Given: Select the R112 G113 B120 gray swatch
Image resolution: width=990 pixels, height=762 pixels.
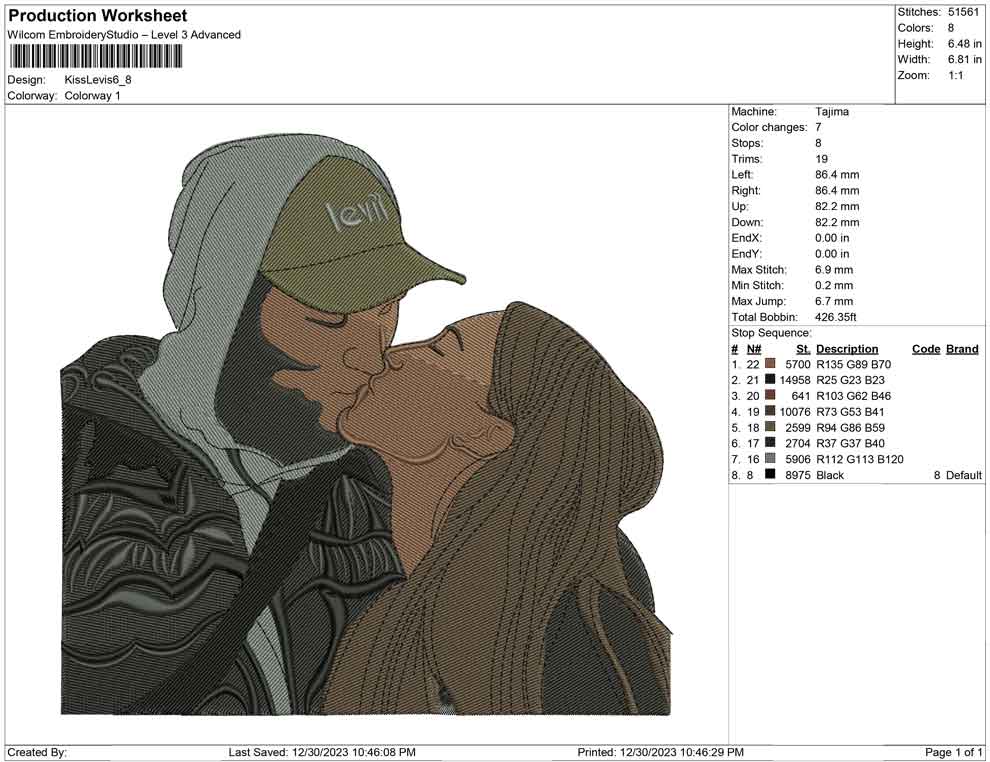Looking at the screenshot, I should tap(770, 459).
